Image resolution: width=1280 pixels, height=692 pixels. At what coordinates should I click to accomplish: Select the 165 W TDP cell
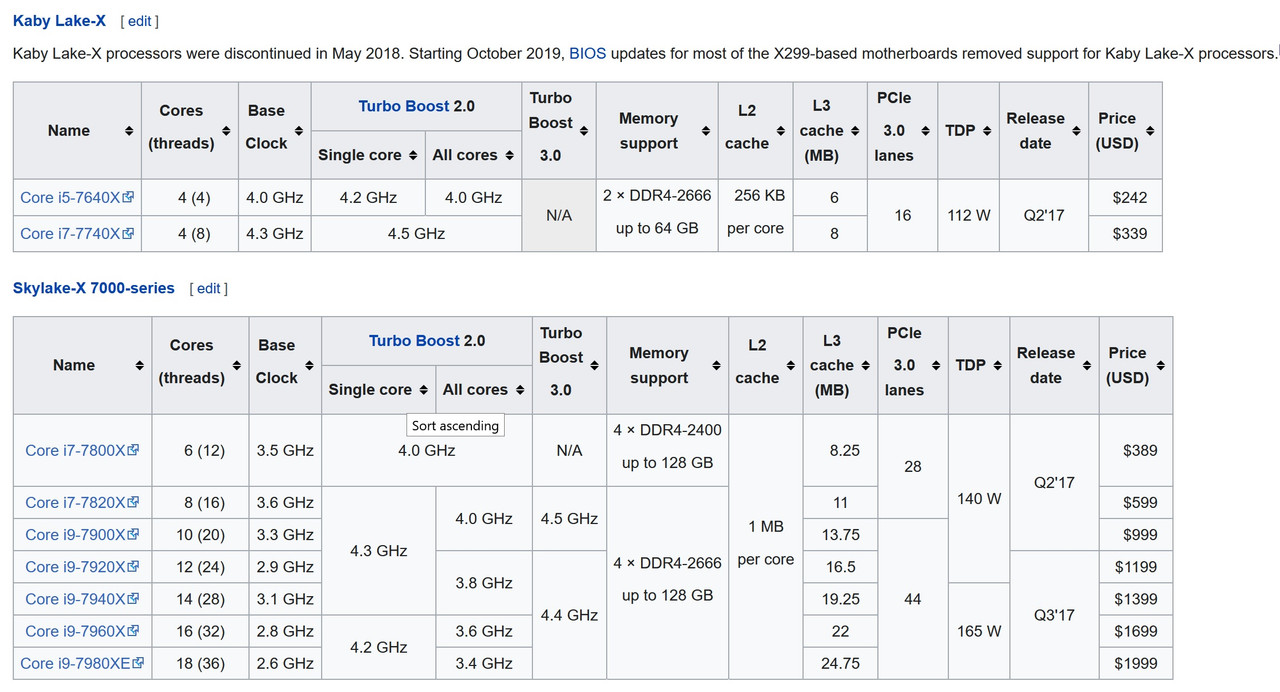(x=979, y=631)
